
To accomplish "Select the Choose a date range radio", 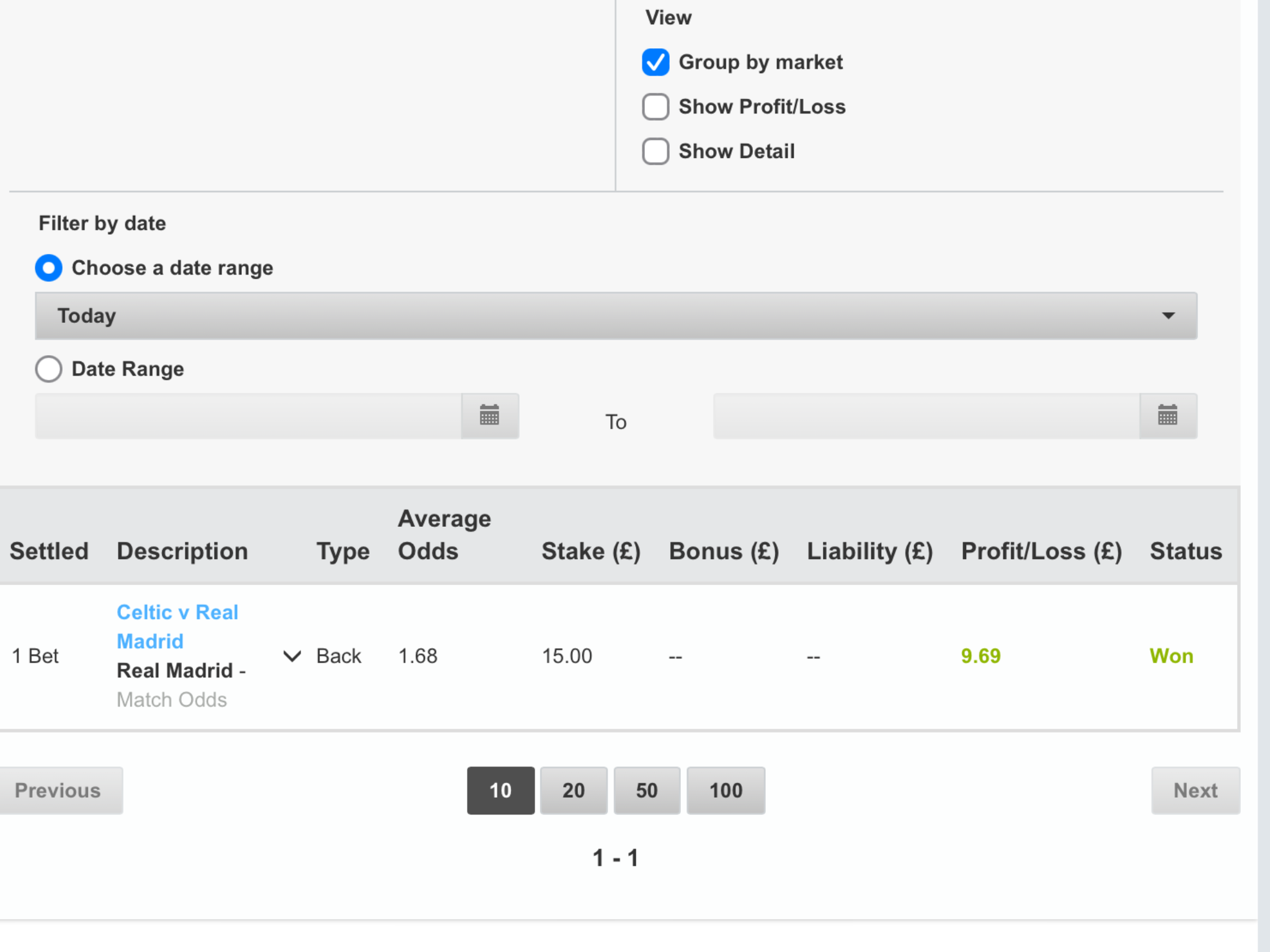I will (48, 268).
